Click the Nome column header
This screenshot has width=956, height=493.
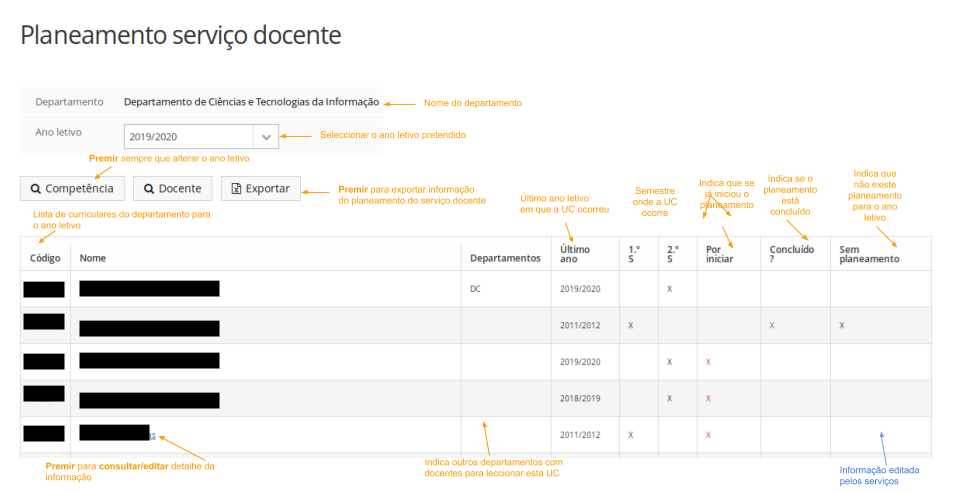tap(93, 258)
